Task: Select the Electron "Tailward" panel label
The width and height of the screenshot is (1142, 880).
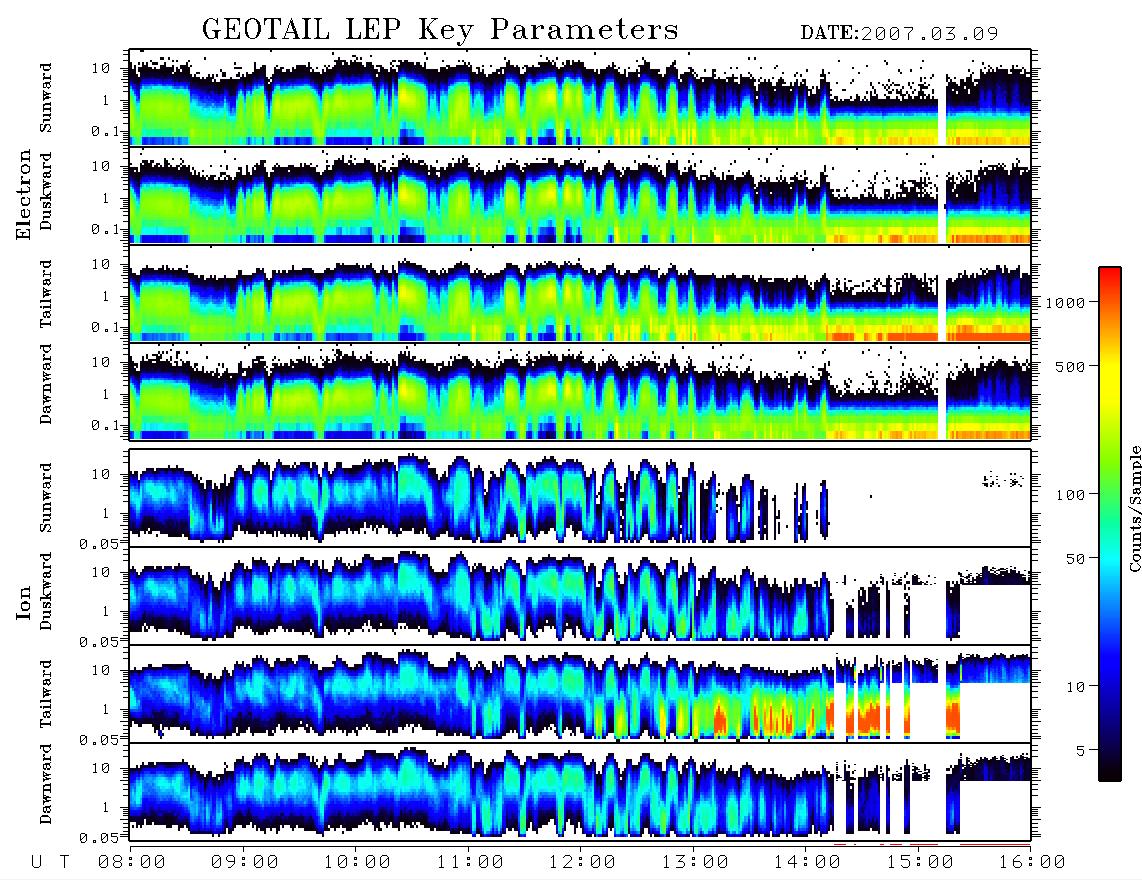Action: click(46, 294)
